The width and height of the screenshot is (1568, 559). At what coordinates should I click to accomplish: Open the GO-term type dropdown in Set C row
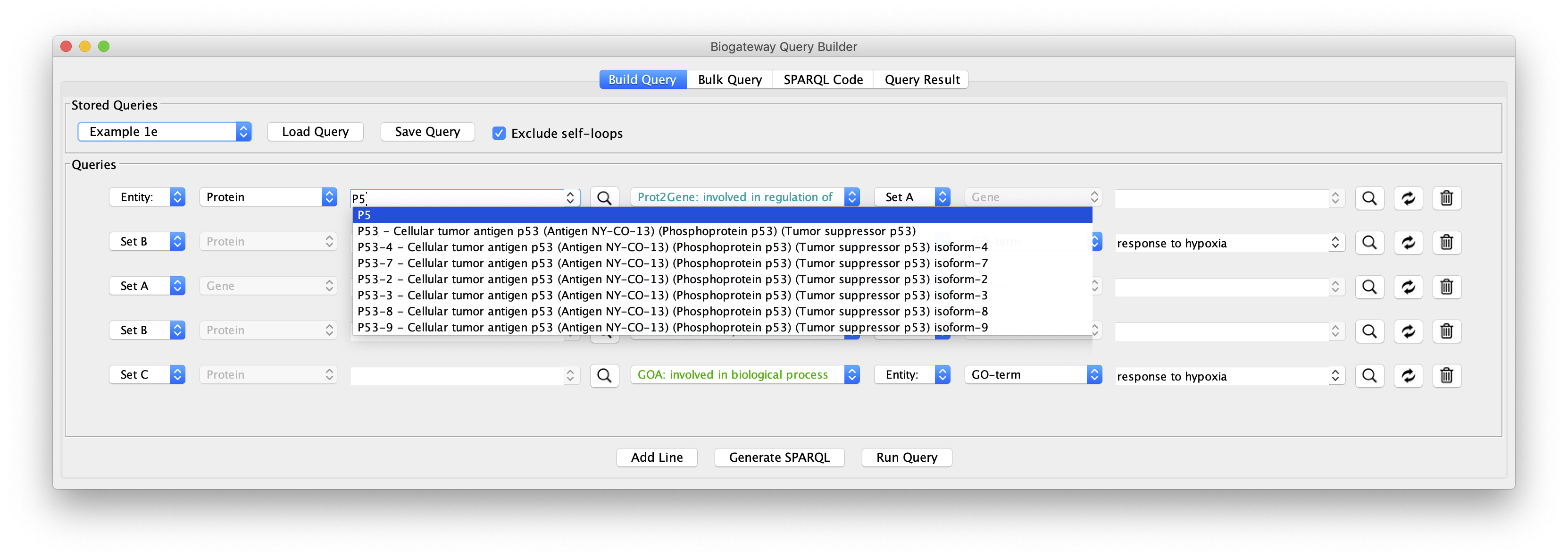pyautogui.click(x=1033, y=374)
